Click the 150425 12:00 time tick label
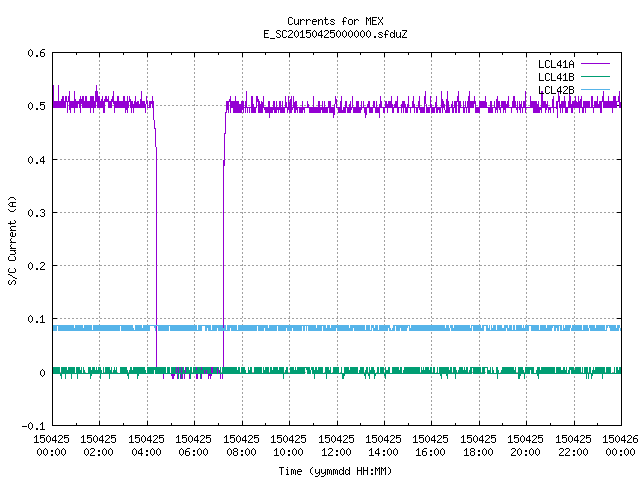Screen dimensions: 640x480 coord(336,445)
